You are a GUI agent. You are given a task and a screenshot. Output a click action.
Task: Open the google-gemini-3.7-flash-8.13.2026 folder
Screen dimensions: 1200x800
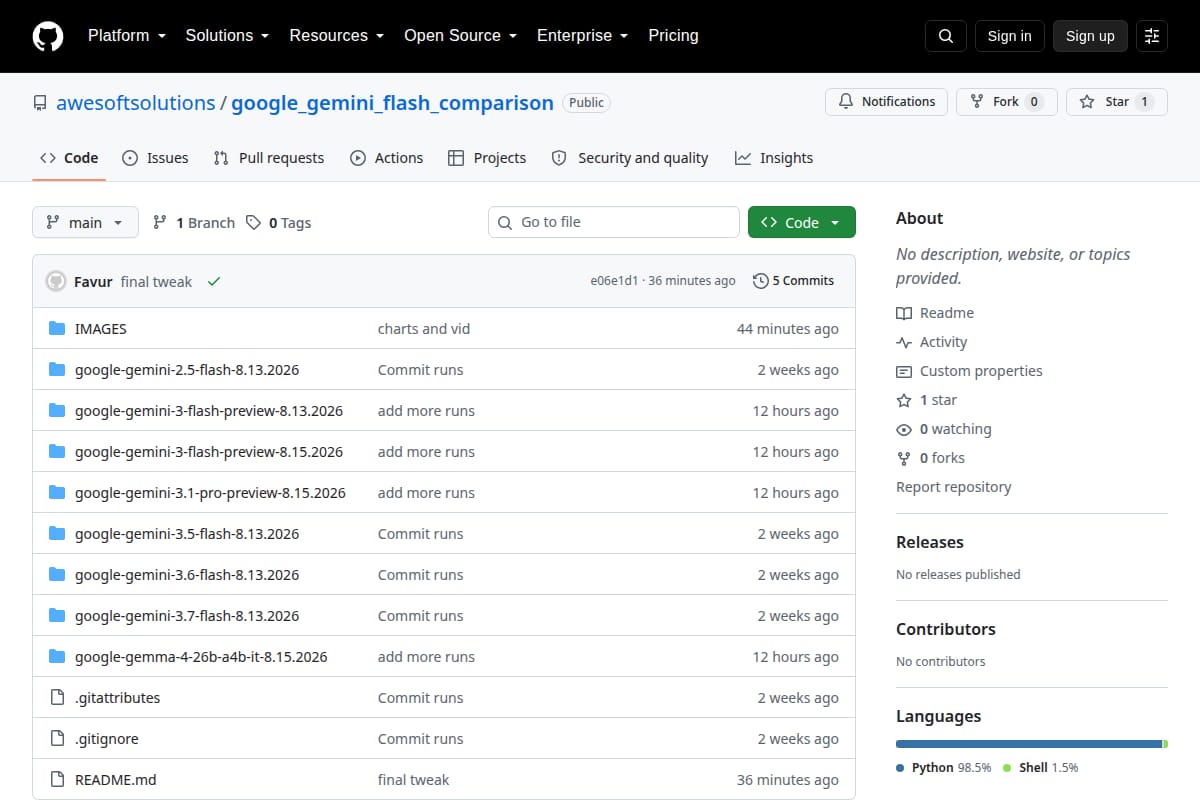coord(187,616)
